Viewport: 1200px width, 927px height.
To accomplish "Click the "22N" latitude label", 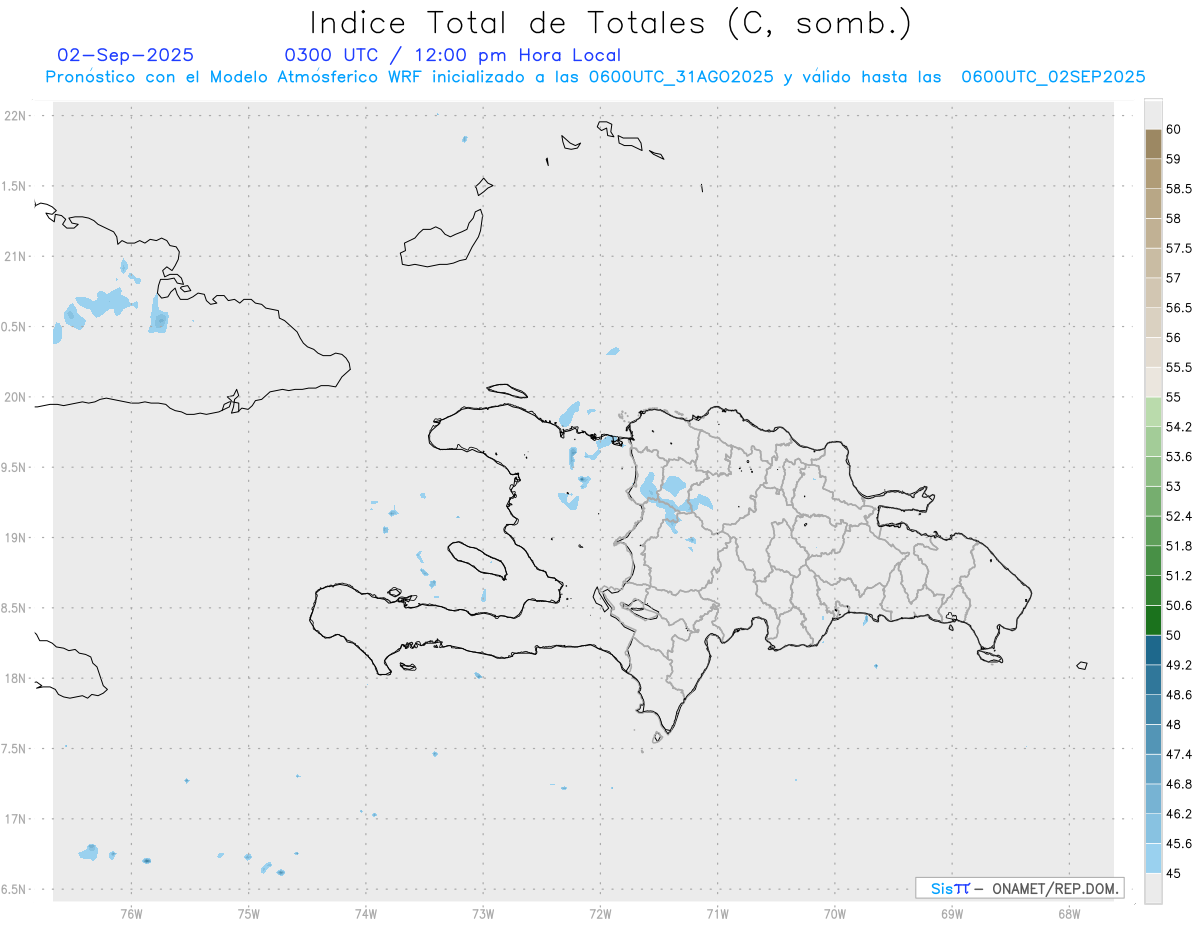I will [x=16, y=116].
